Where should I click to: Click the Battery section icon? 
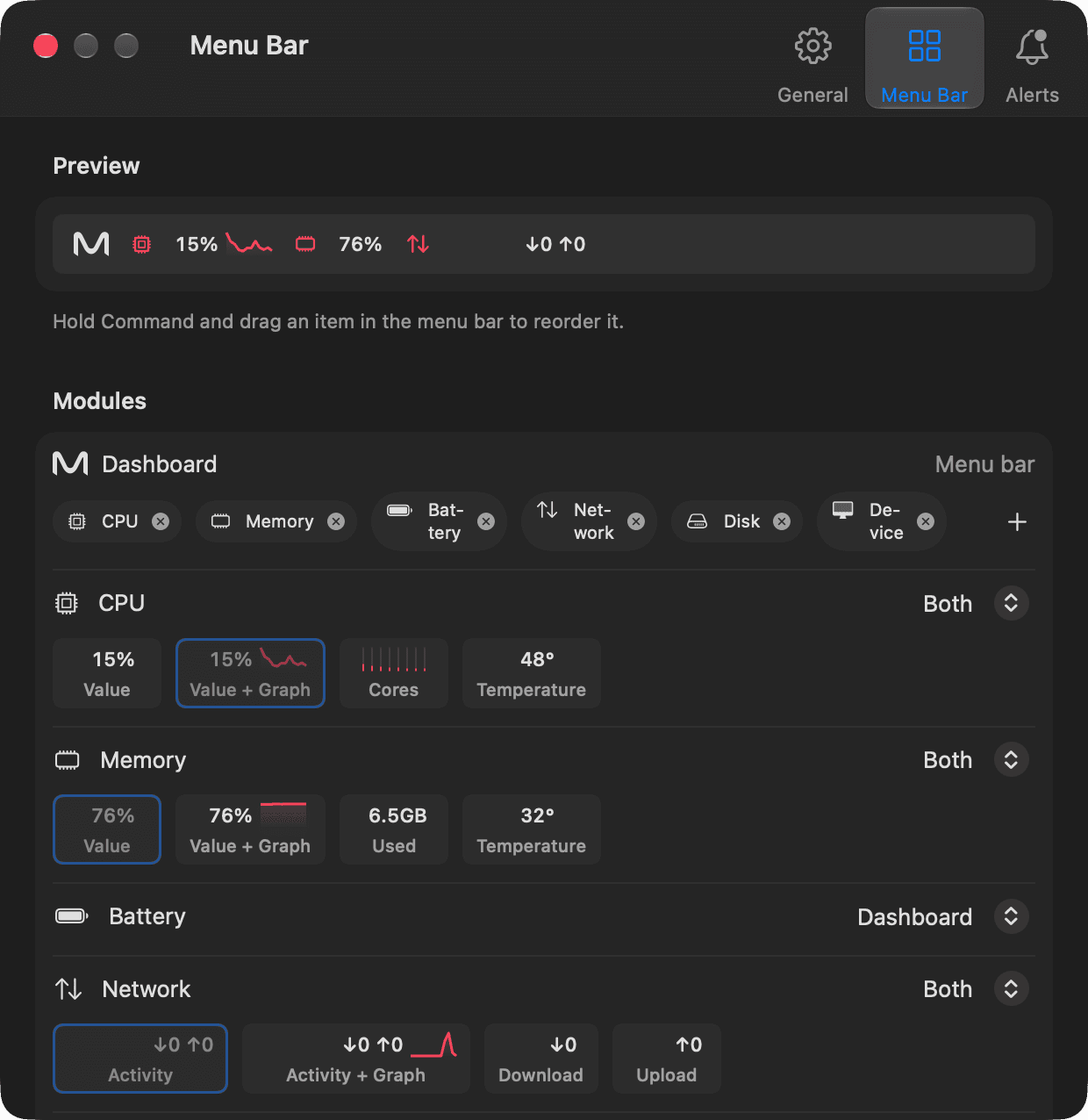72,916
